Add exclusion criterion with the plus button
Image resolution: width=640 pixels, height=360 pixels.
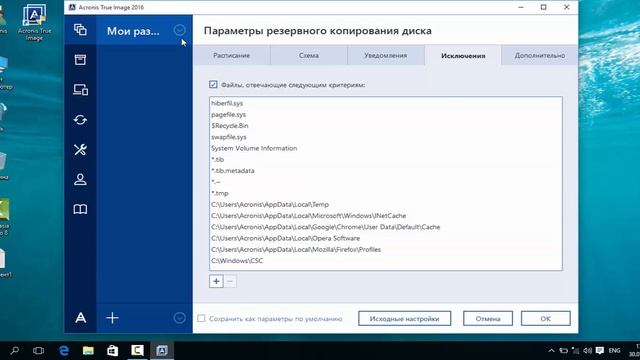[216, 281]
